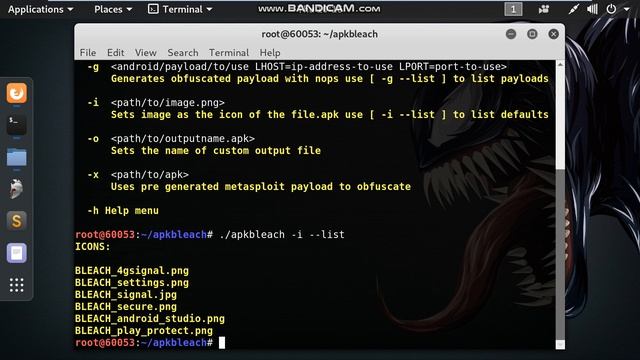
Task: Click the BLEACH_secure.png line
Action: coord(126,307)
